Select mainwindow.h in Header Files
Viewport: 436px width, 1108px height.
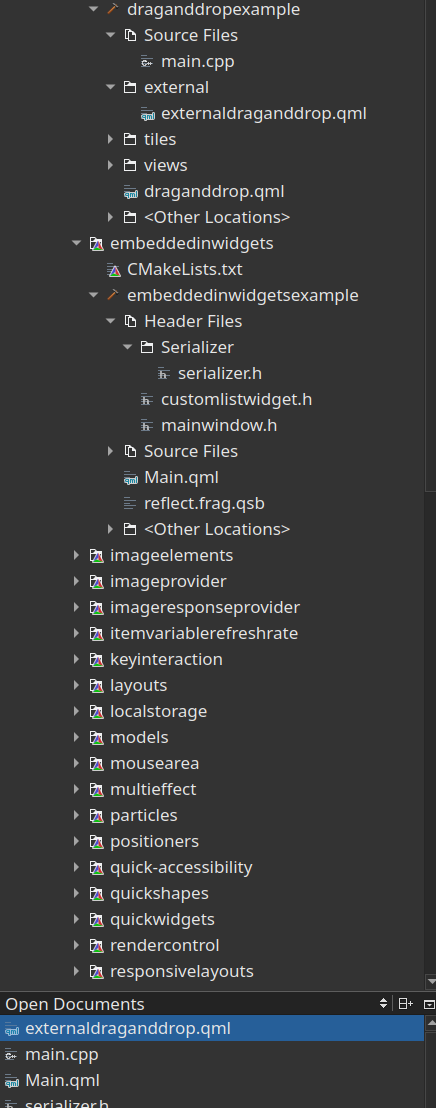[218, 425]
